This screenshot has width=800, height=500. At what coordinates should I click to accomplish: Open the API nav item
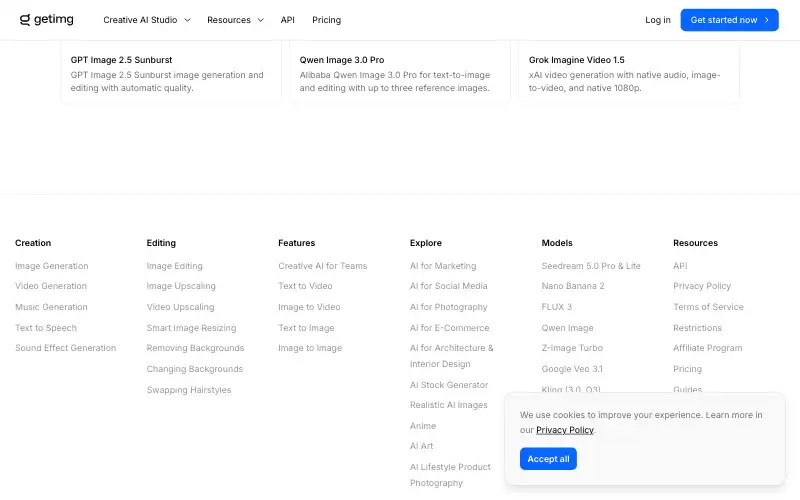pos(288,20)
